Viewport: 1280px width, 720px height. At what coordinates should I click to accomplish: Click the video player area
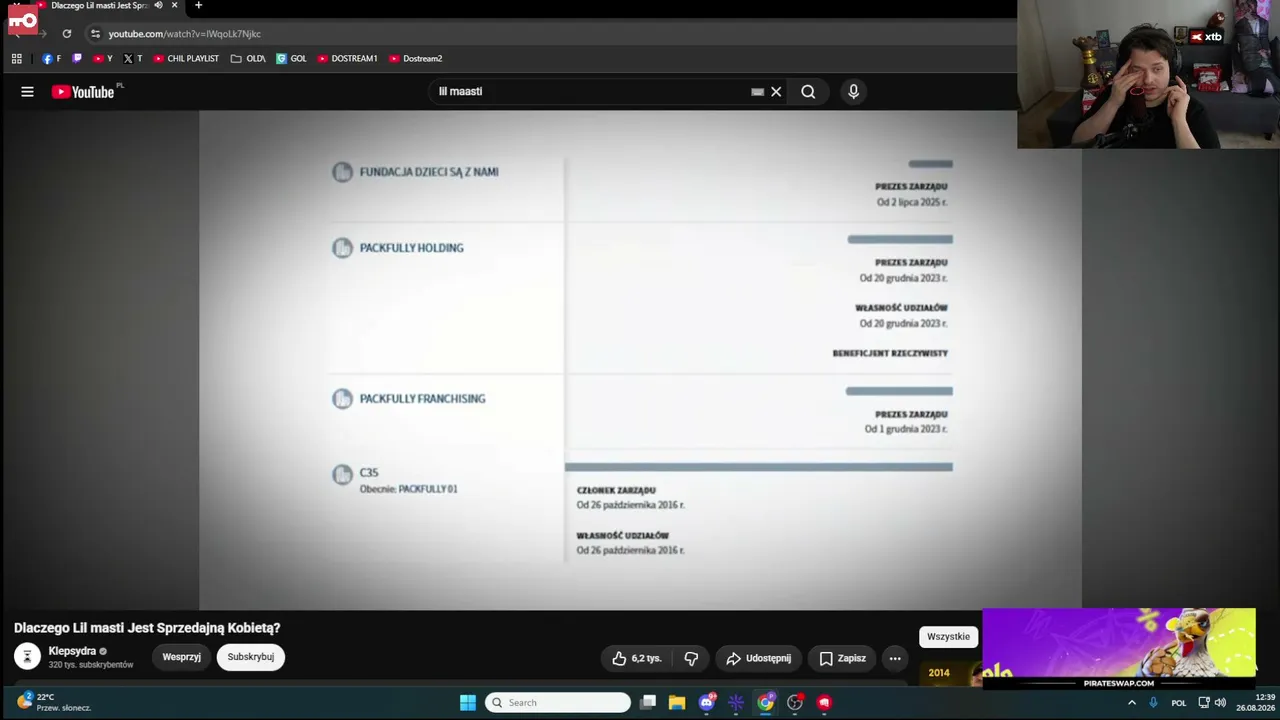pos(640,358)
